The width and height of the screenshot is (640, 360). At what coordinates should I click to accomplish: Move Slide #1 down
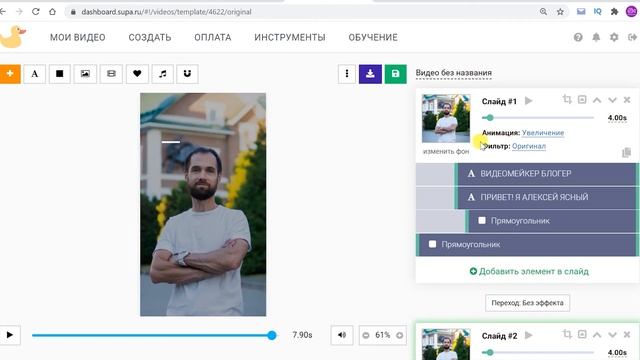pyautogui.click(x=612, y=100)
